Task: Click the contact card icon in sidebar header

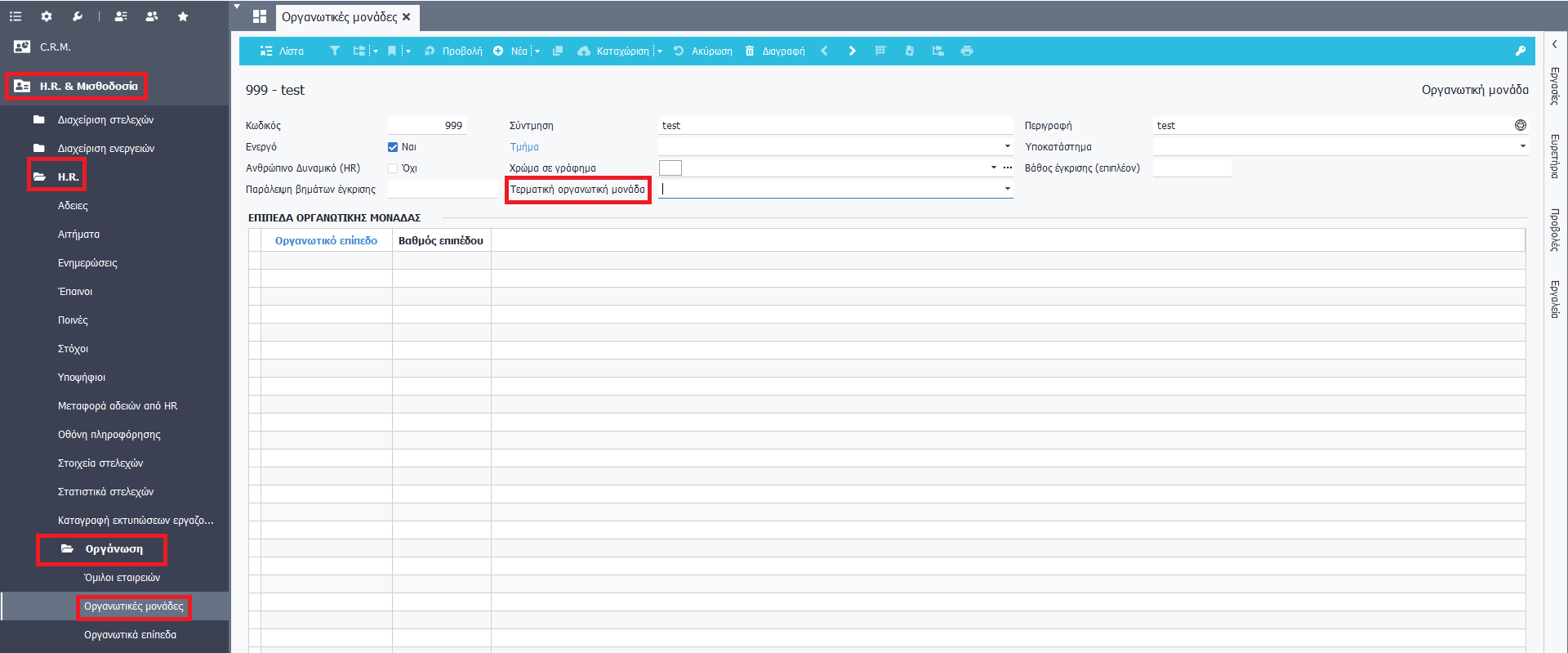Action: (x=121, y=16)
